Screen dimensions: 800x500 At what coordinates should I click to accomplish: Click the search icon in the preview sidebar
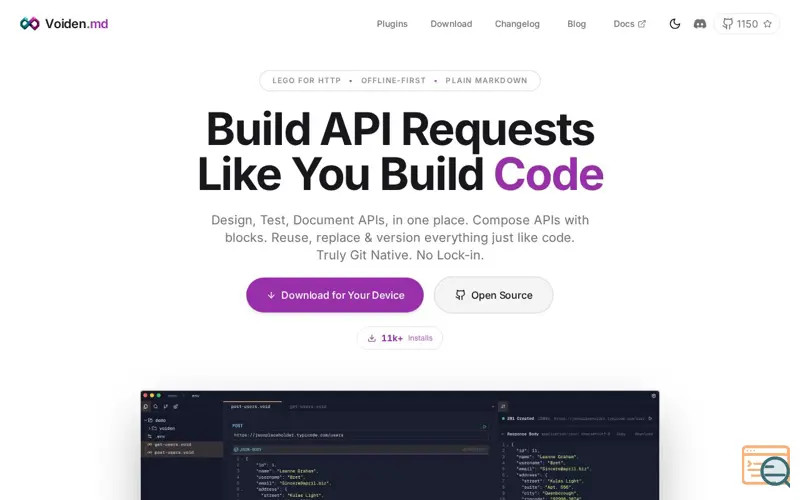[x=156, y=407]
